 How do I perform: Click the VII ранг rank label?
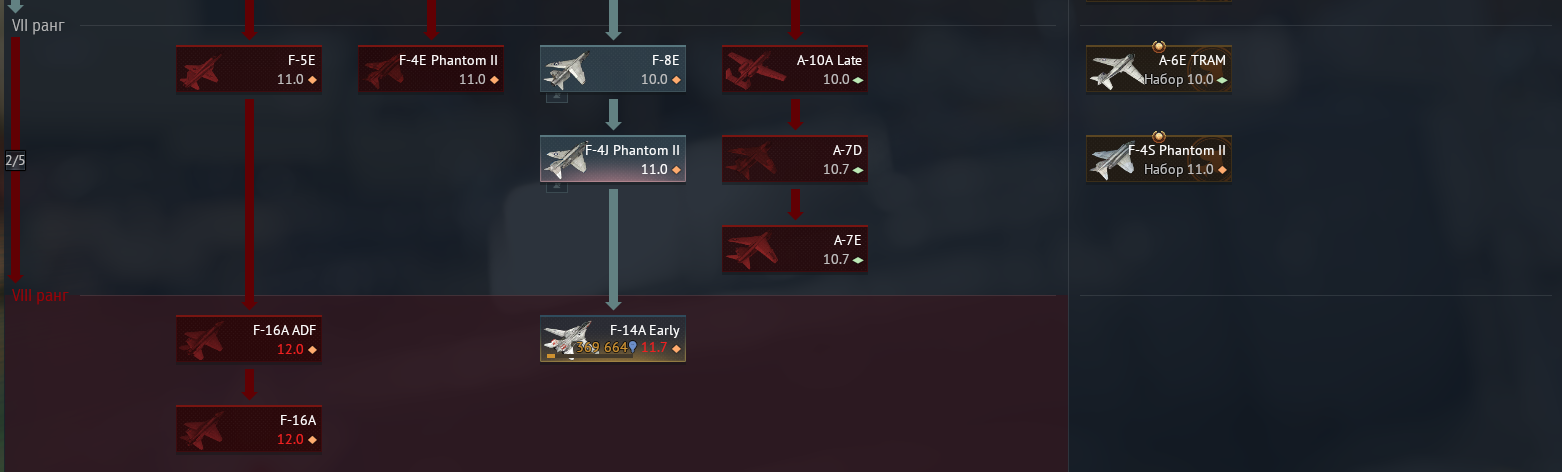pos(37,25)
